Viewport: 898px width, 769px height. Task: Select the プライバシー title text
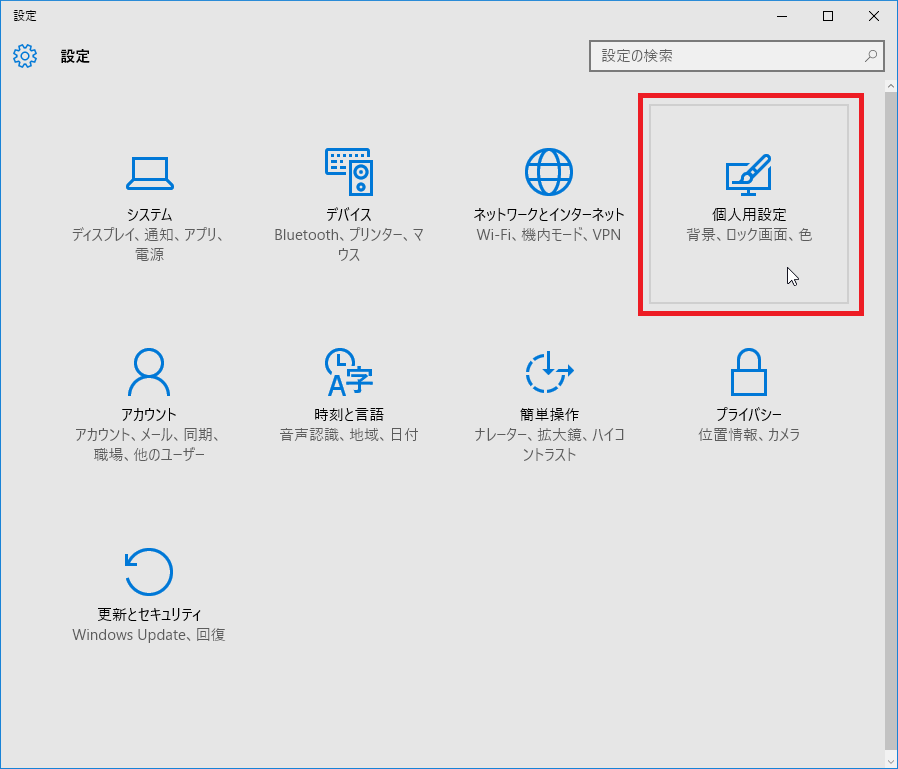pyautogui.click(x=749, y=415)
